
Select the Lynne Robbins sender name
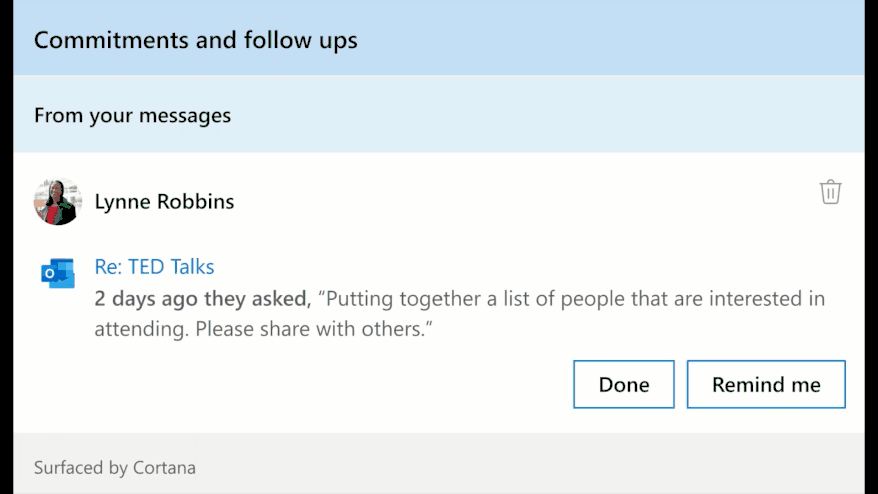coord(164,202)
